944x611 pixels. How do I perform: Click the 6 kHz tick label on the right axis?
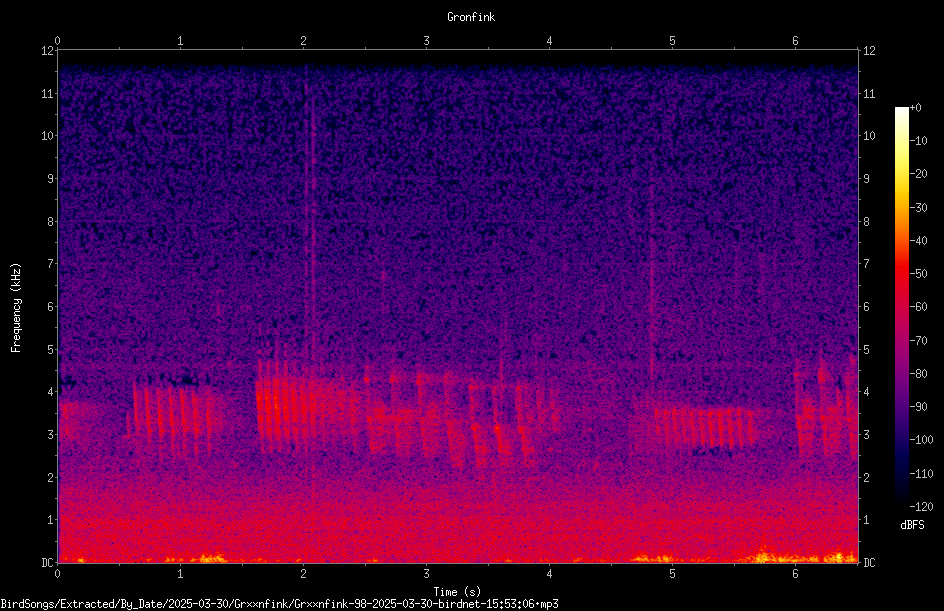pos(866,306)
